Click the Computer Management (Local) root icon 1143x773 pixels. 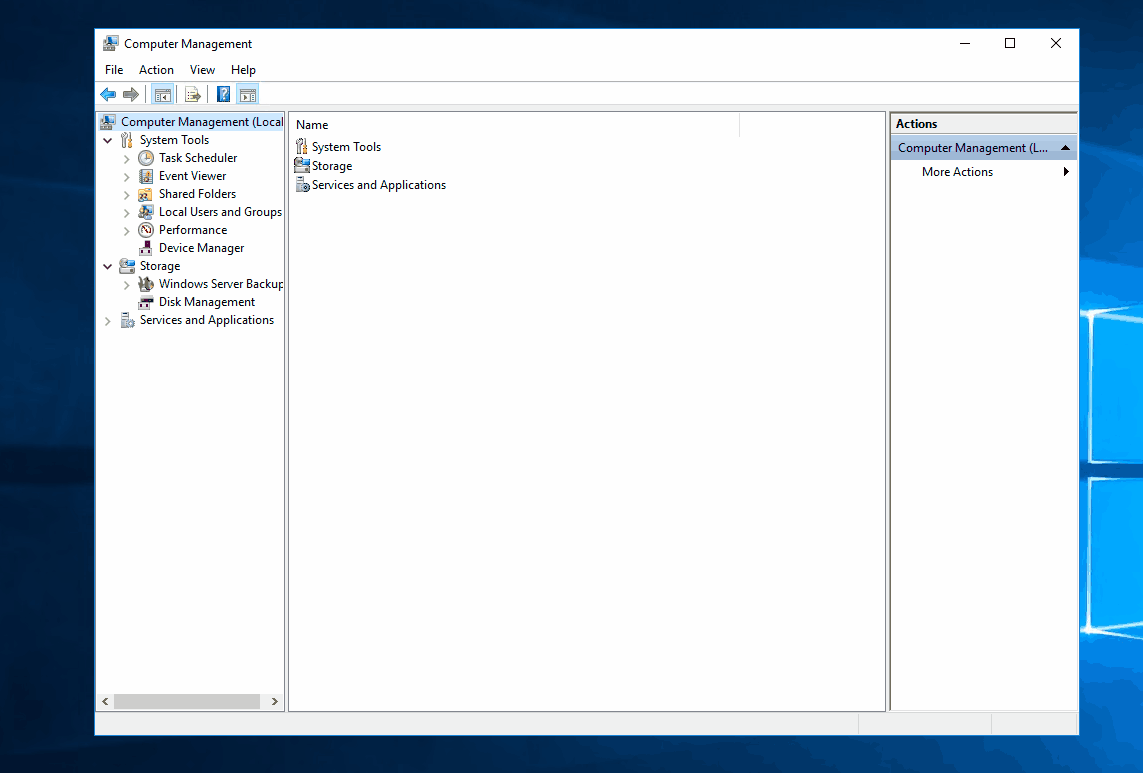[109, 122]
